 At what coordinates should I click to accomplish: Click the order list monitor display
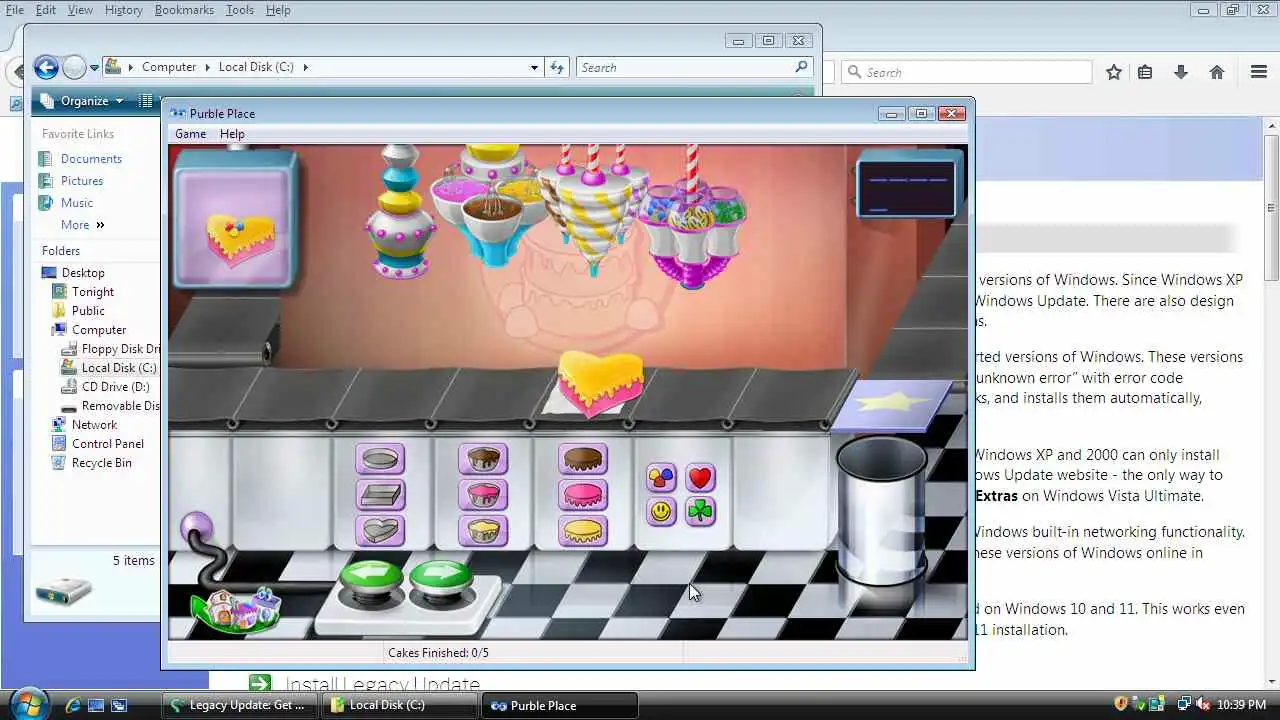click(906, 187)
